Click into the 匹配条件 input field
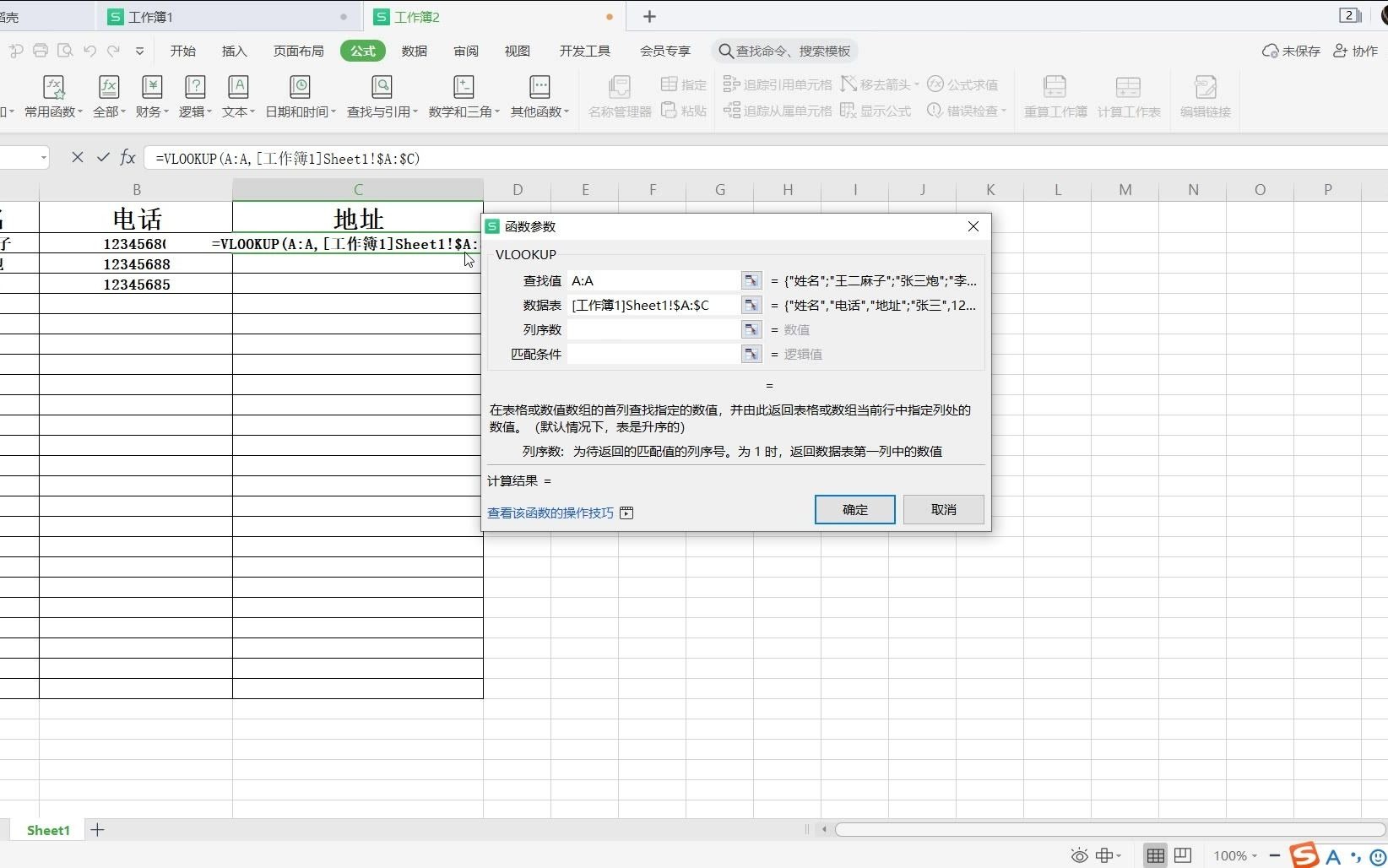This screenshot has width=1388, height=868. [653, 354]
